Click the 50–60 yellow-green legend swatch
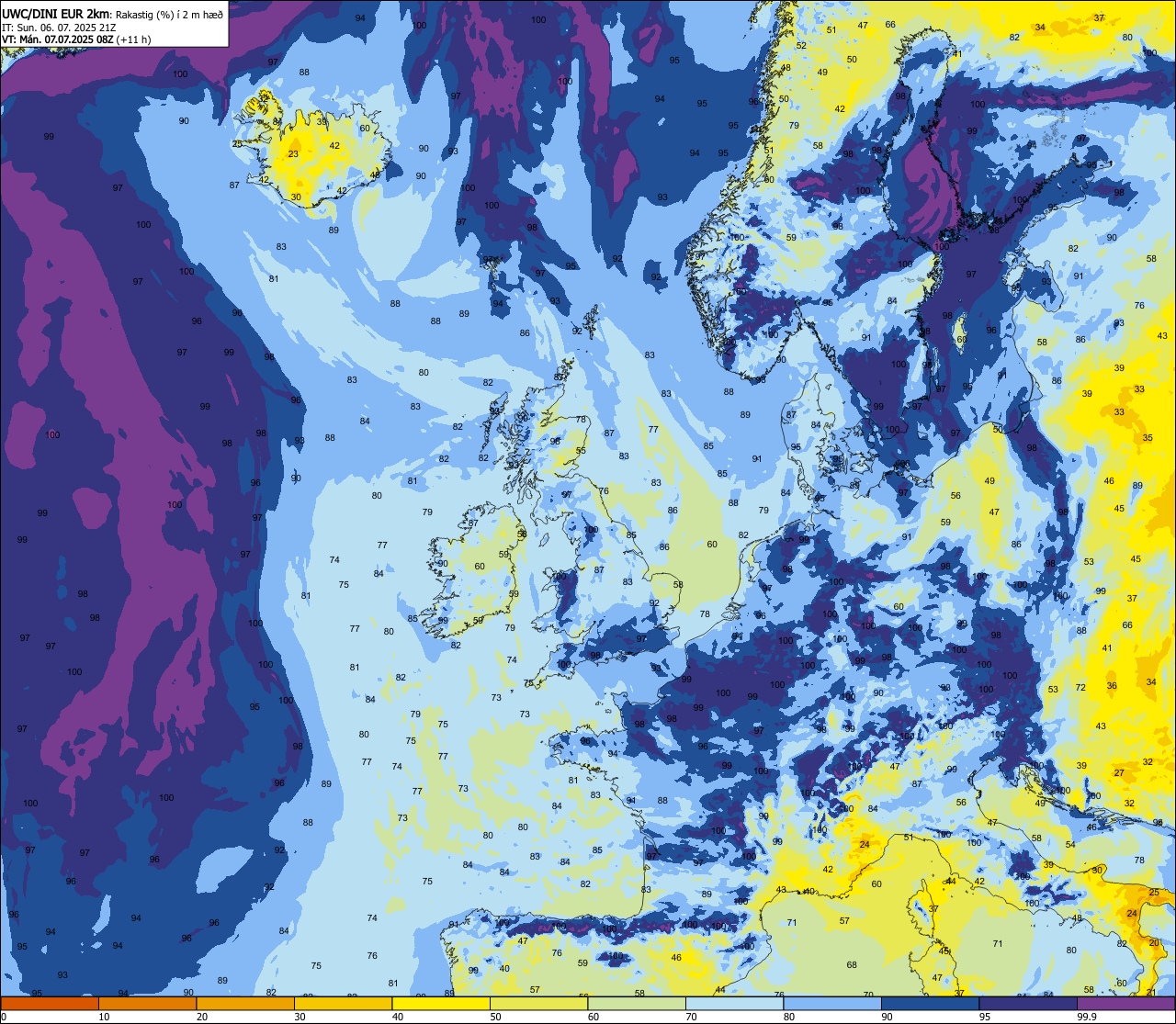 (538, 1003)
